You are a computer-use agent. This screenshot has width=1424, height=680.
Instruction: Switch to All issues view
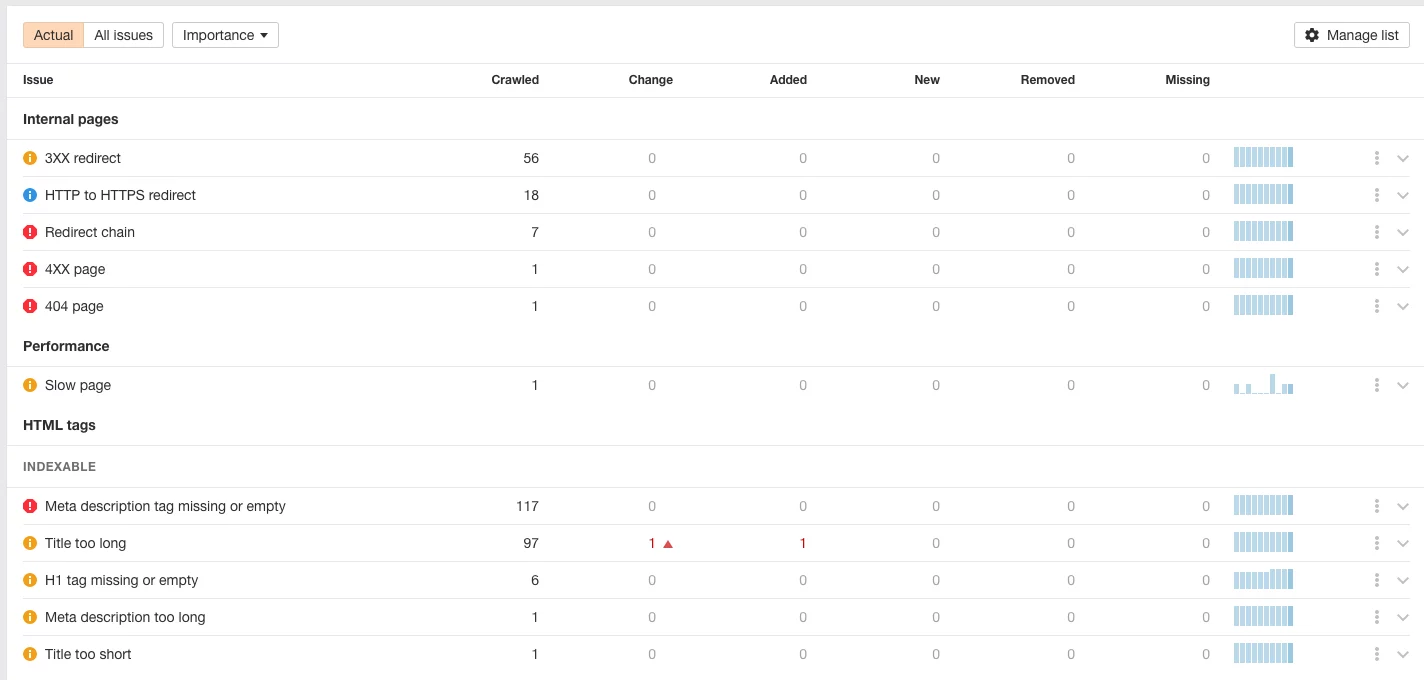click(124, 35)
